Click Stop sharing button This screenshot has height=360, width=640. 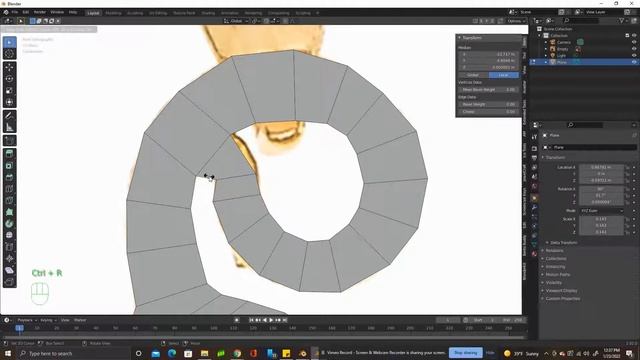tap(465, 353)
